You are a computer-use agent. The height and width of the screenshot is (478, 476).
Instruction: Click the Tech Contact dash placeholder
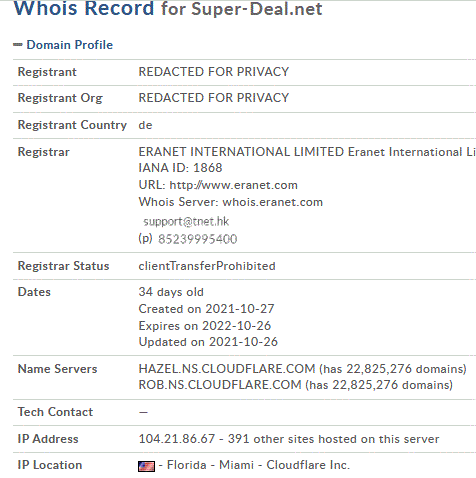(x=143, y=413)
